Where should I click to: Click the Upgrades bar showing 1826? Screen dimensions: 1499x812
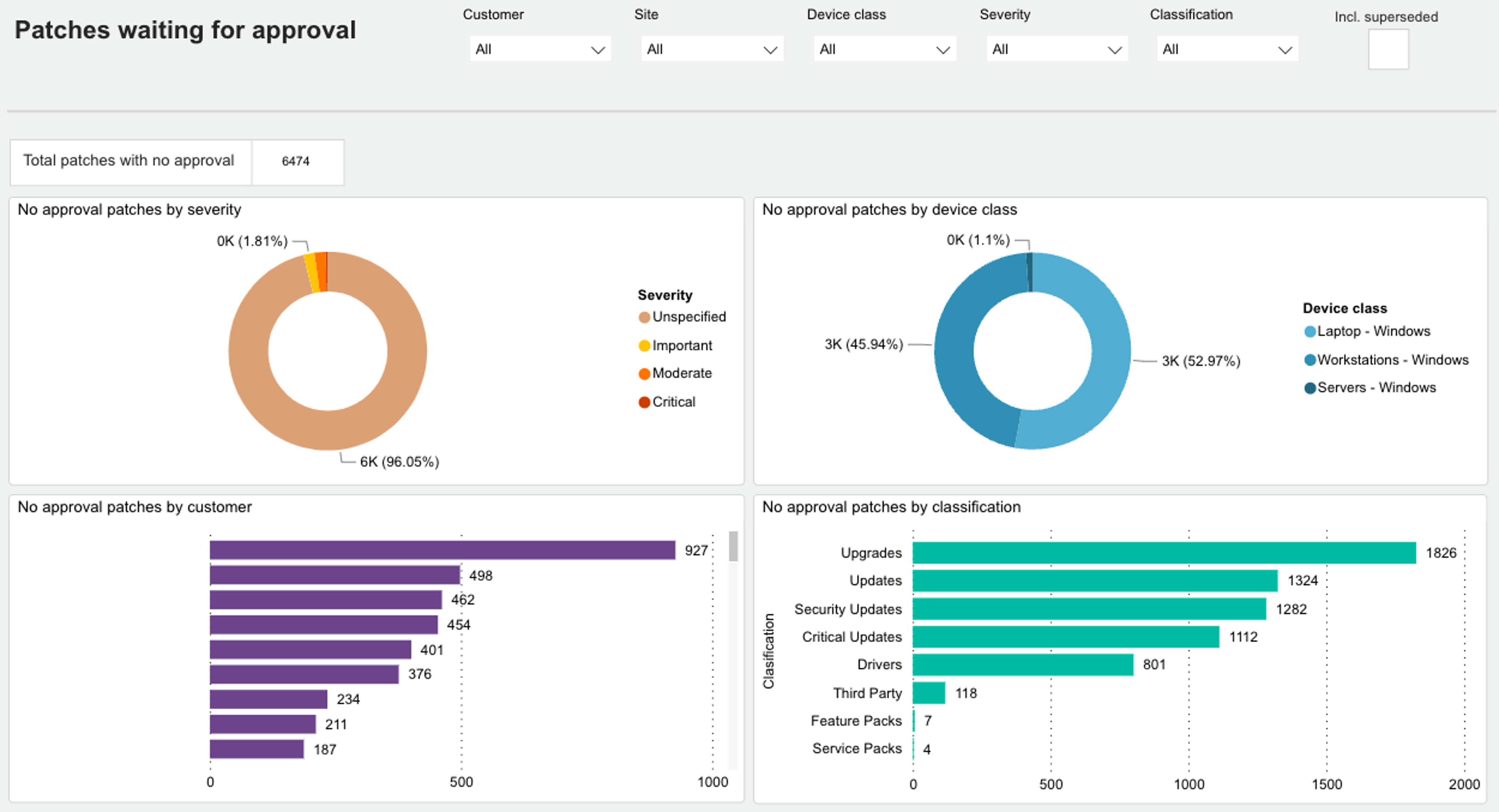[1164, 553]
